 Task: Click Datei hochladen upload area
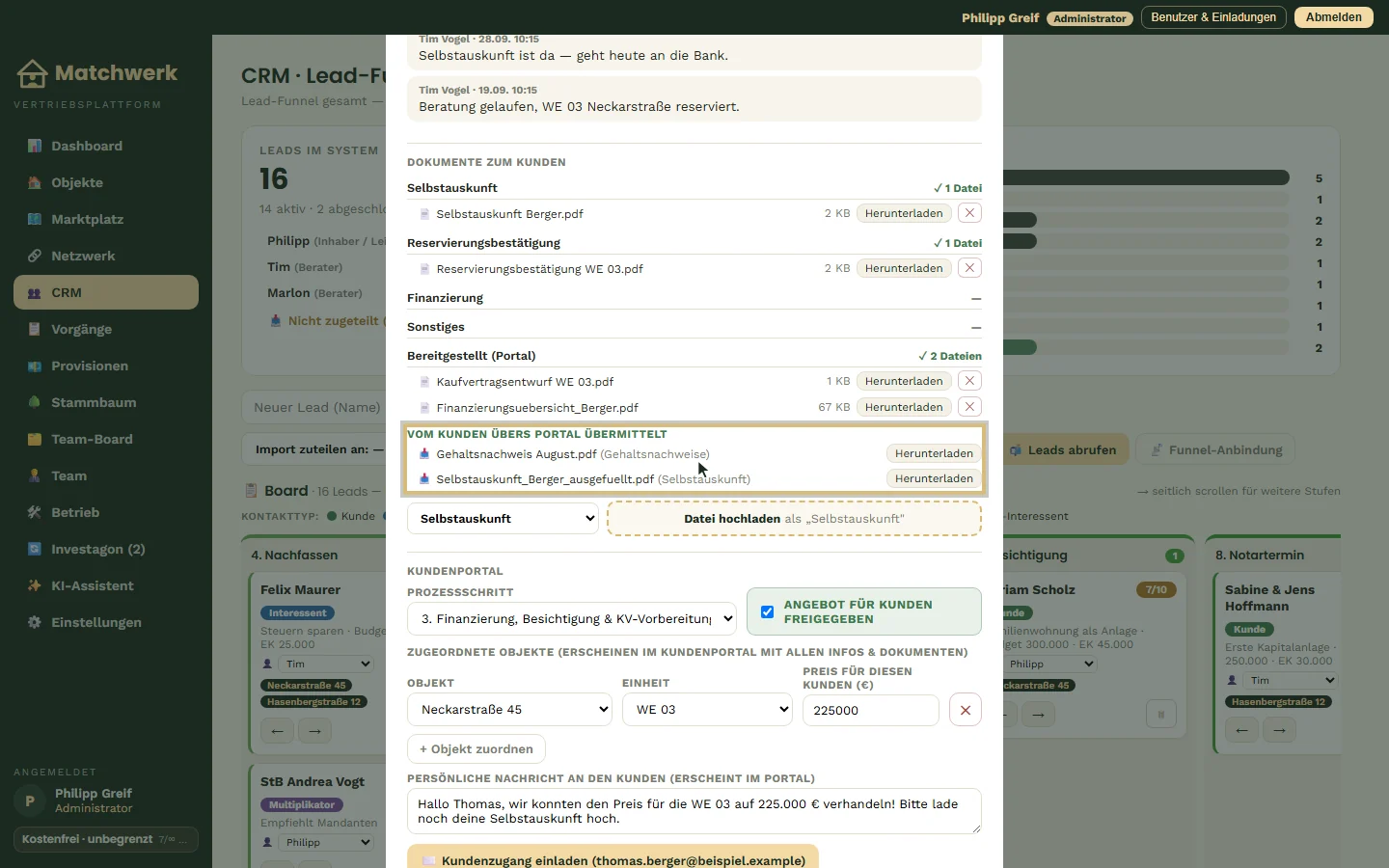point(794,519)
